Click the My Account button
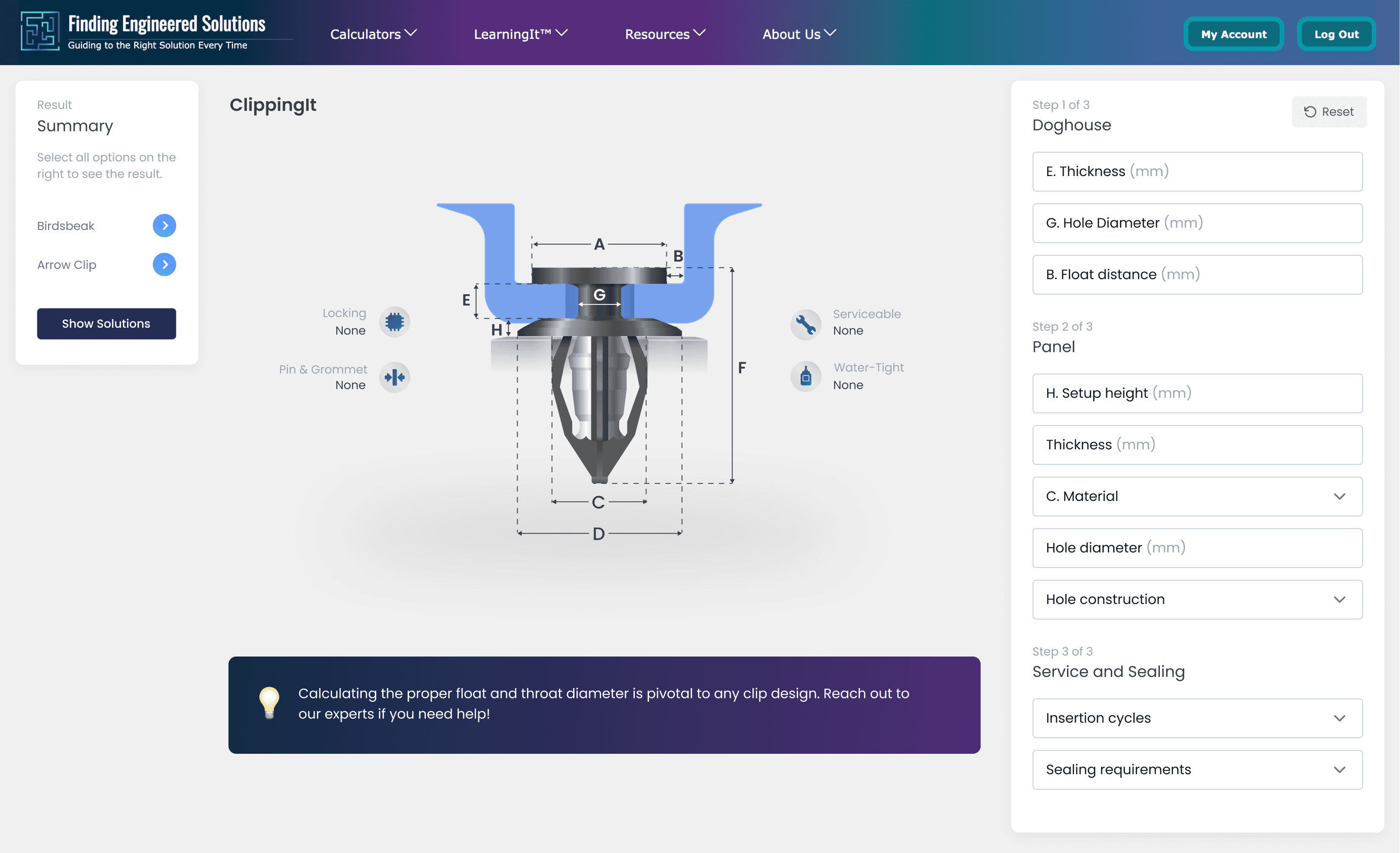 (x=1233, y=34)
